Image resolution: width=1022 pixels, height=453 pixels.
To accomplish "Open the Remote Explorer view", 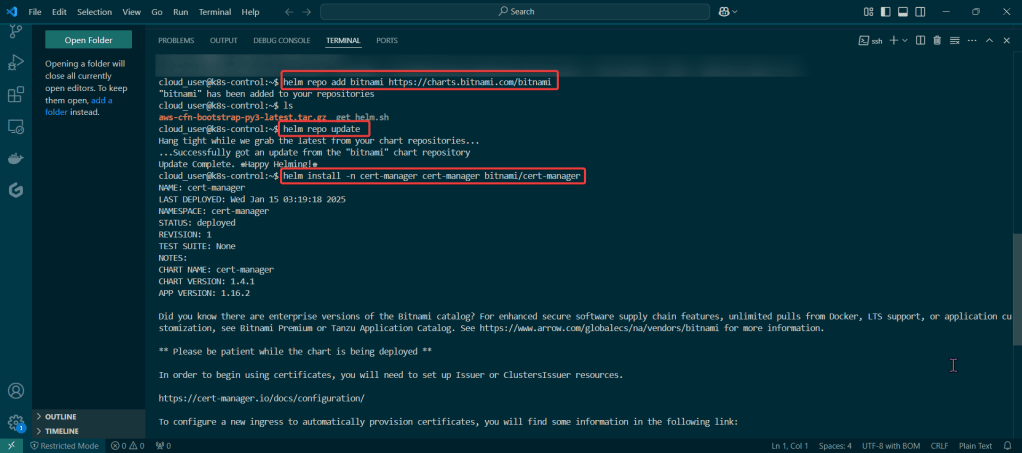I will point(15,127).
